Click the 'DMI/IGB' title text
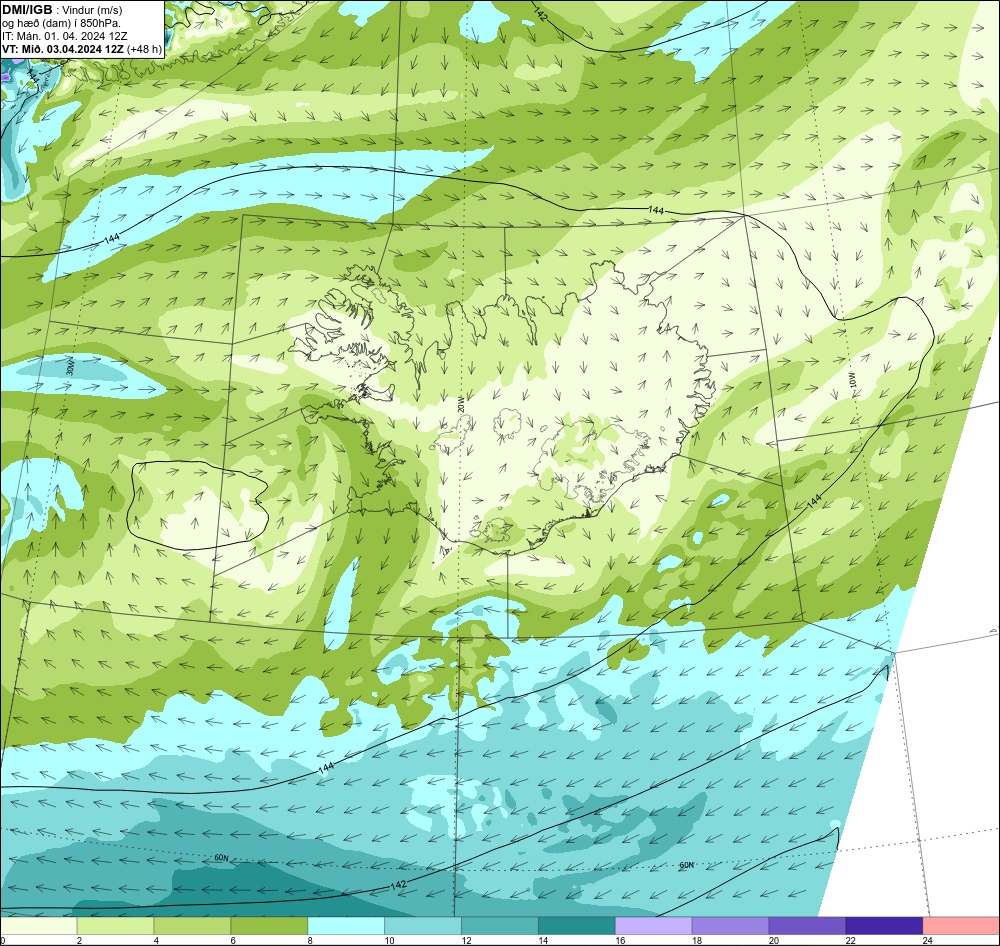The image size is (1000, 946). (x=27, y=10)
